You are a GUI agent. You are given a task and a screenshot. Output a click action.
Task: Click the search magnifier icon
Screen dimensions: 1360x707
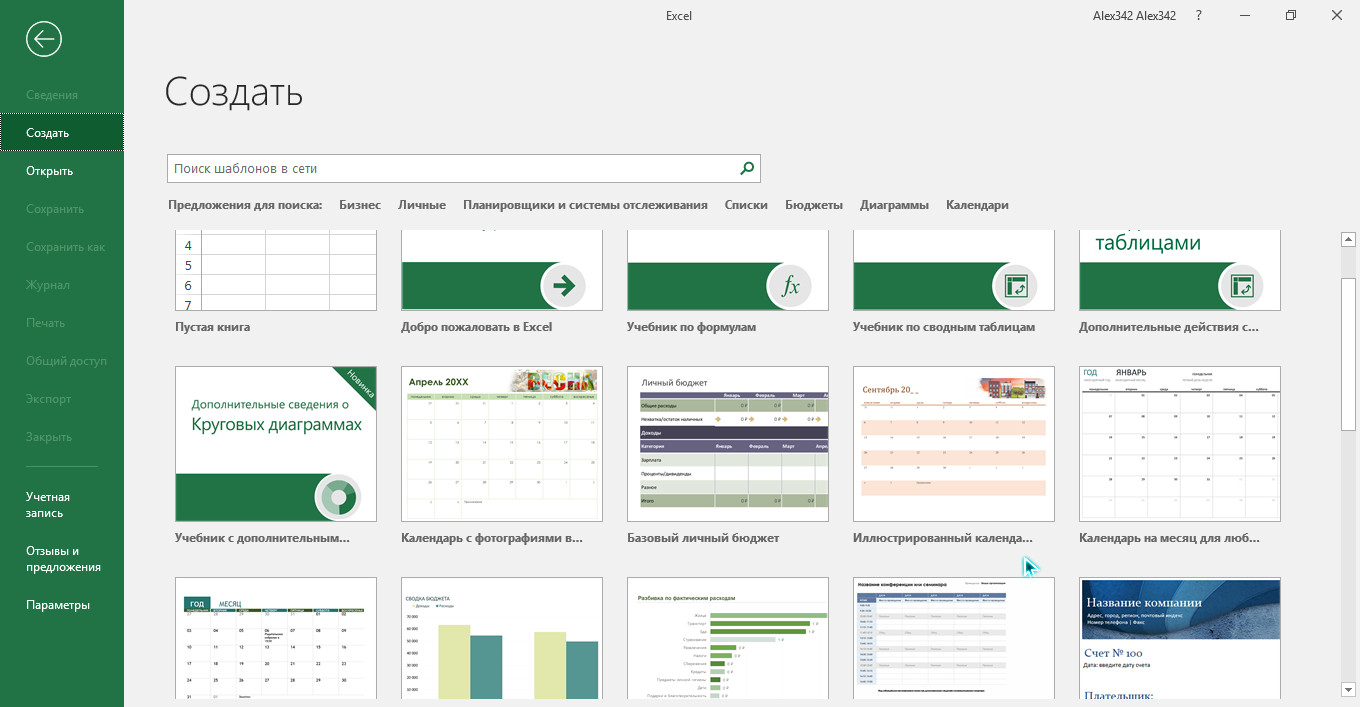tap(746, 169)
